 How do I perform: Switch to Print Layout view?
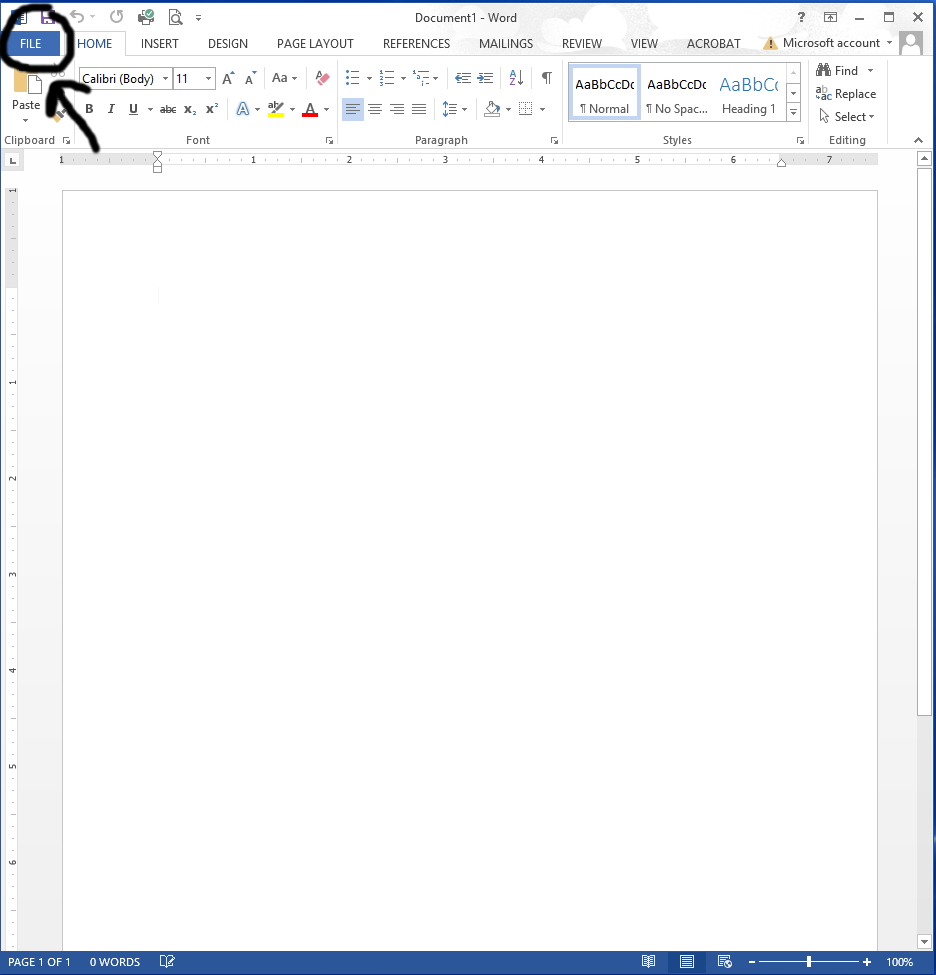coord(687,962)
